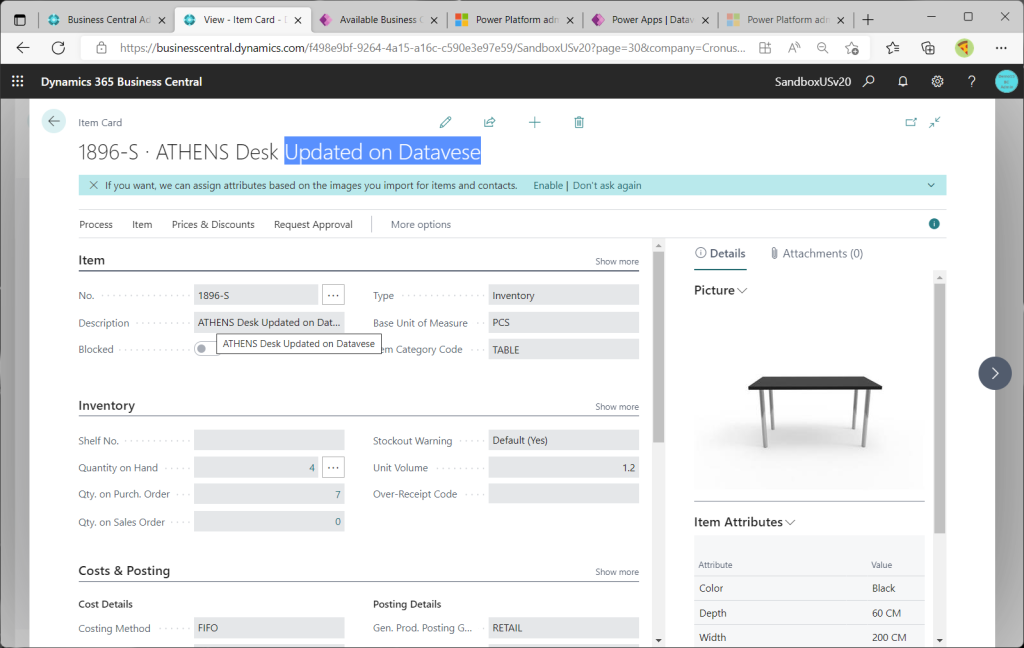Open browser favorites list icon
Image resolution: width=1024 pixels, height=648 pixels.
tap(893, 48)
